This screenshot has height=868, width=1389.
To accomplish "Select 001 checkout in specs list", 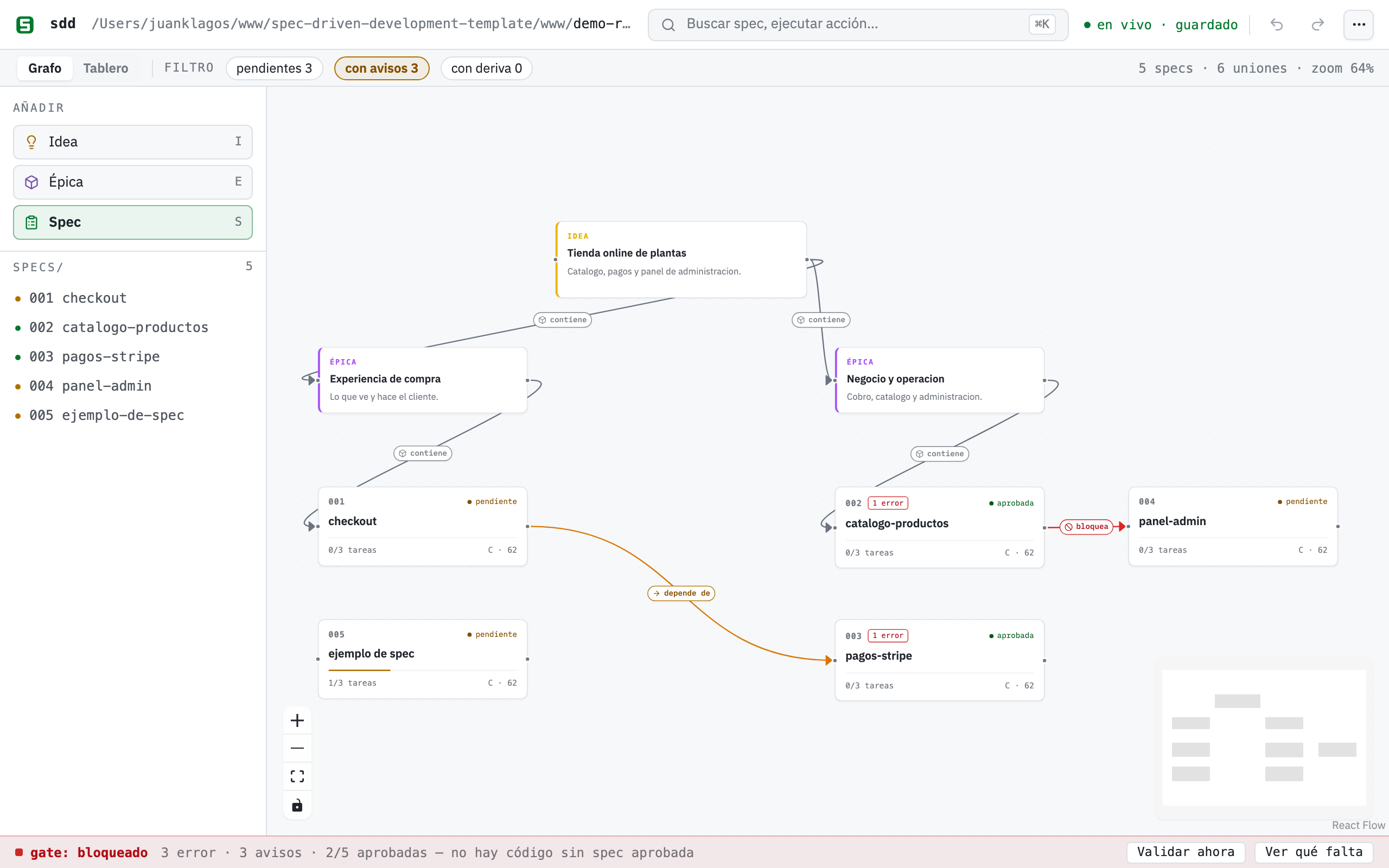I will 132,298.
